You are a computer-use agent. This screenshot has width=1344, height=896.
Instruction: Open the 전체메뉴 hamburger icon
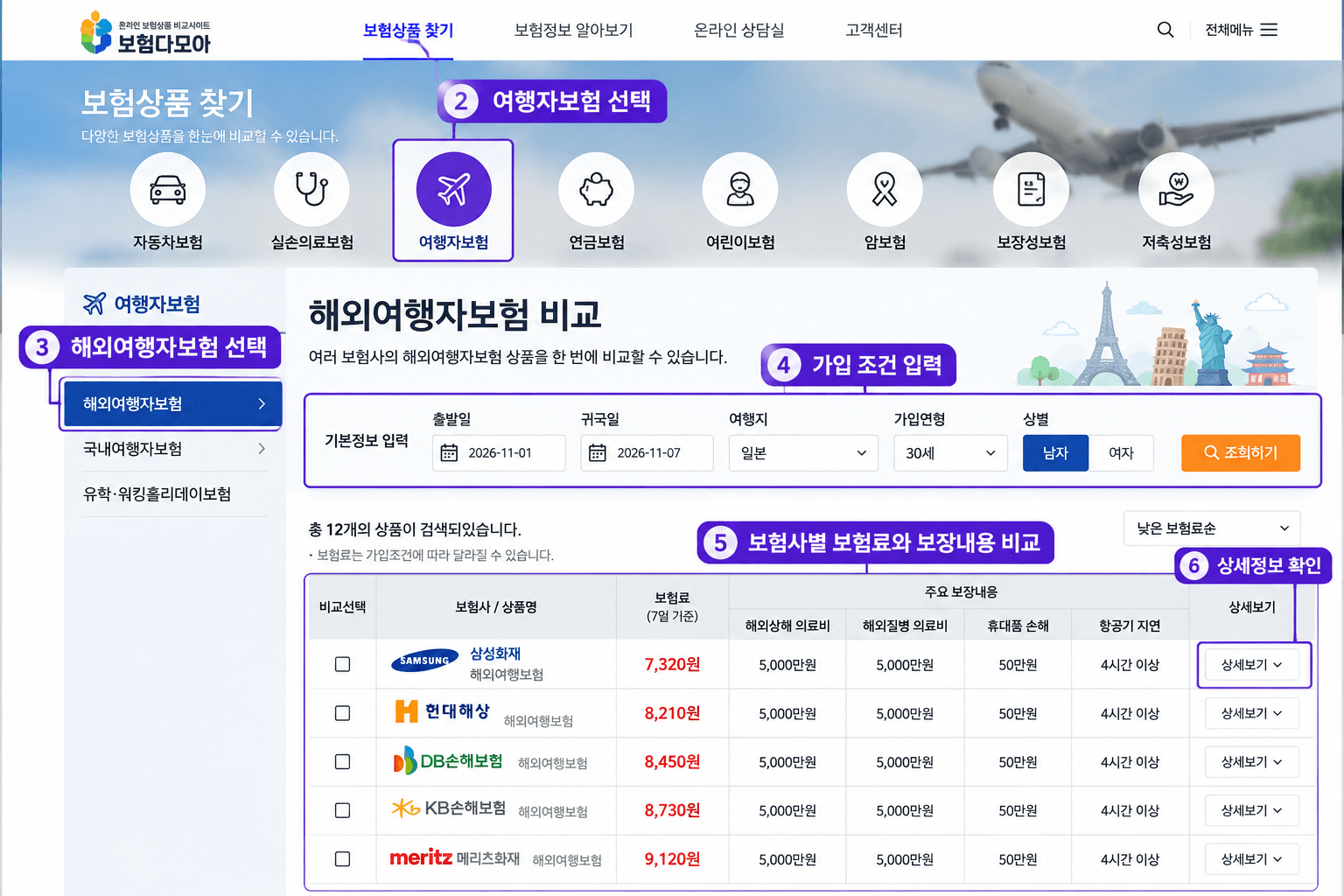click(1269, 30)
